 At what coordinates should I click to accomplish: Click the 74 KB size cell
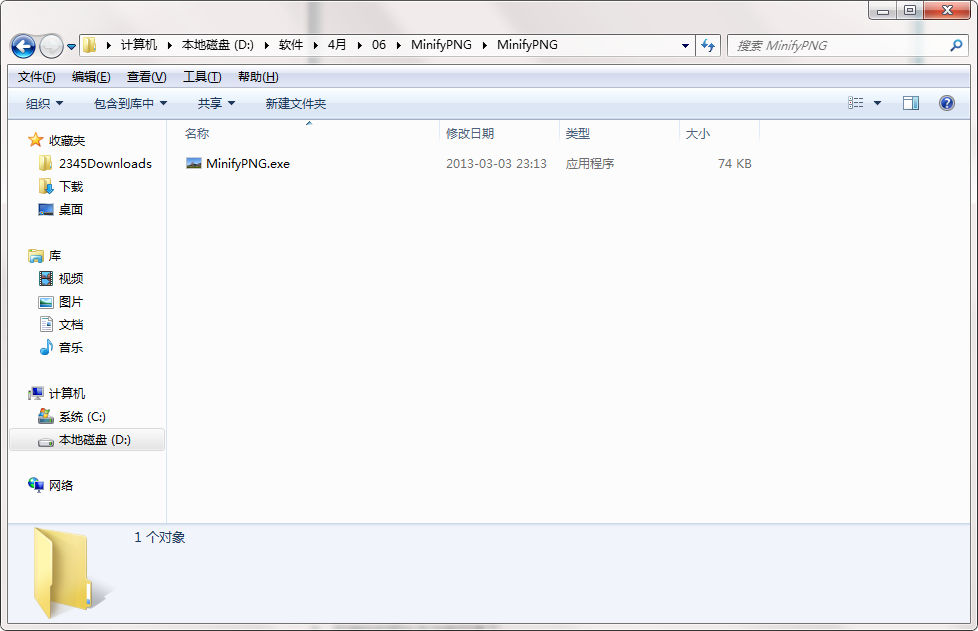point(735,163)
